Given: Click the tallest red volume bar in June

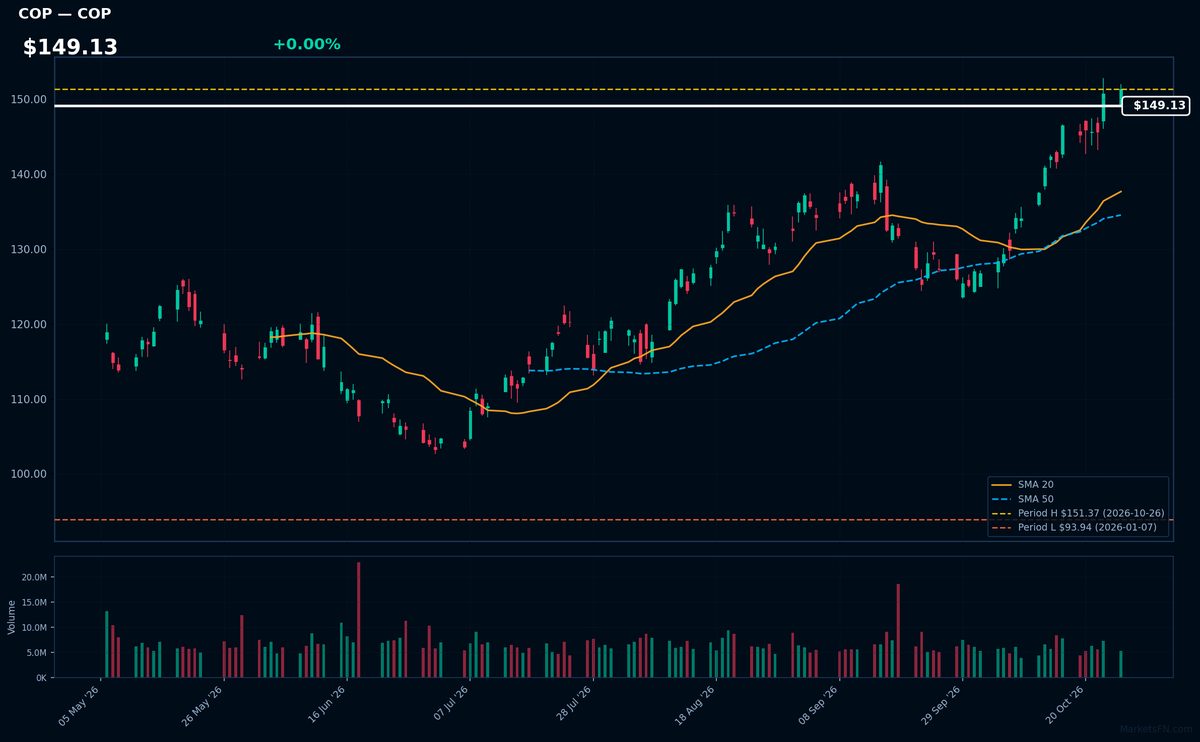Looking at the screenshot, I should pyautogui.click(x=359, y=619).
